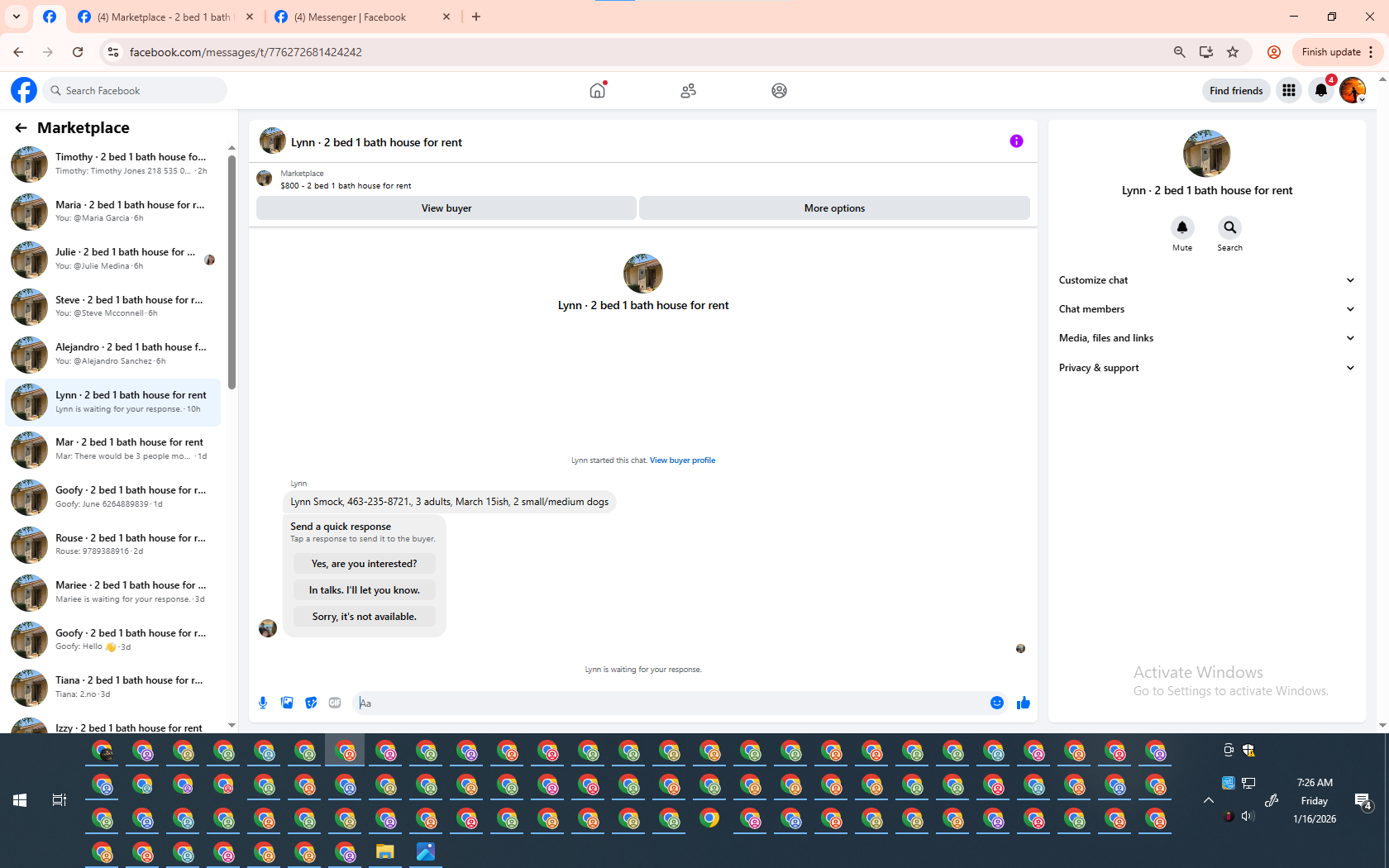Click the listing thumbnail in right panel
1389x868 pixels.
coord(1206,153)
